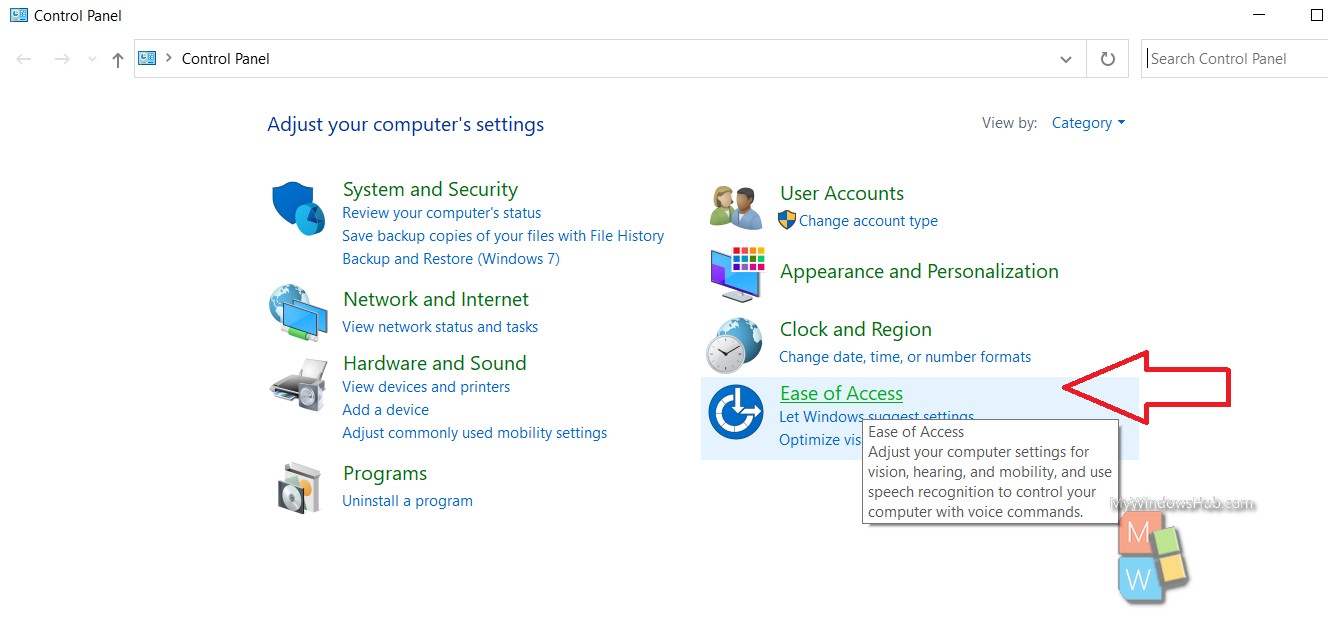Open Clock and Region category

[856, 329]
